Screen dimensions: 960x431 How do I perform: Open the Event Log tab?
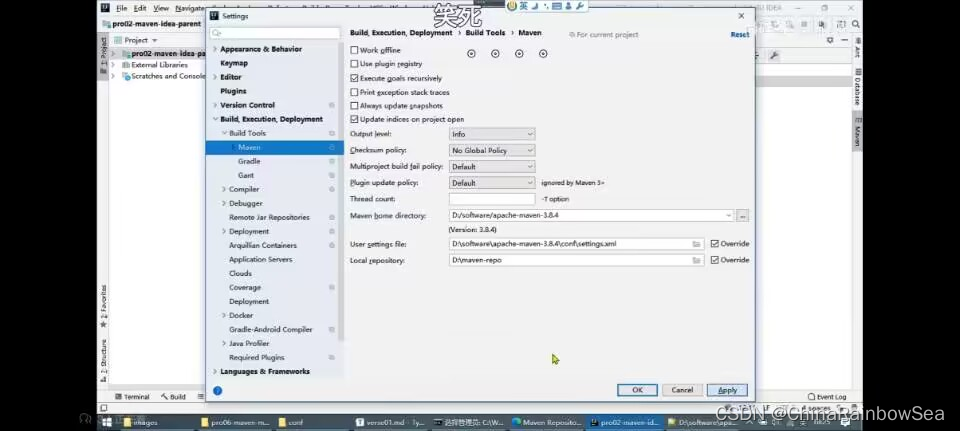827,397
